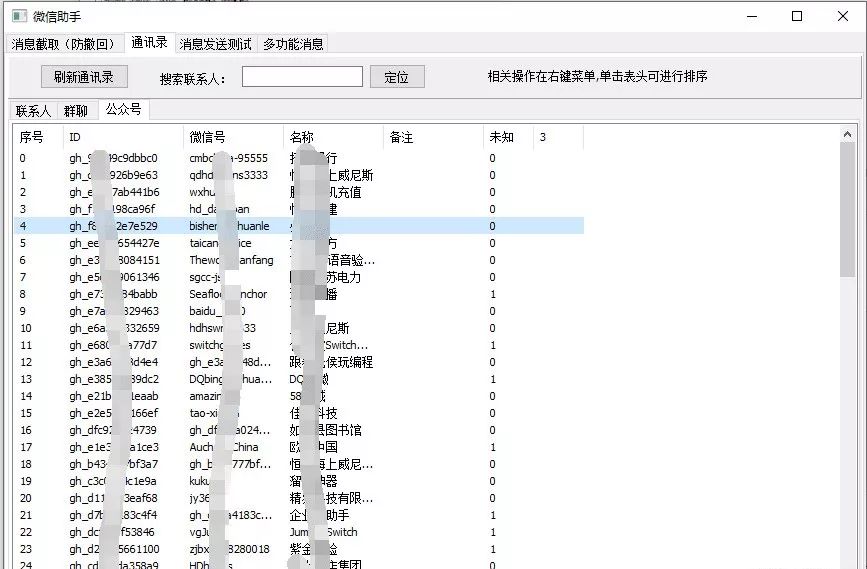The width and height of the screenshot is (867, 569).
Task: Click 微信号 cell starting with Seaflo
Action: [228, 294]
